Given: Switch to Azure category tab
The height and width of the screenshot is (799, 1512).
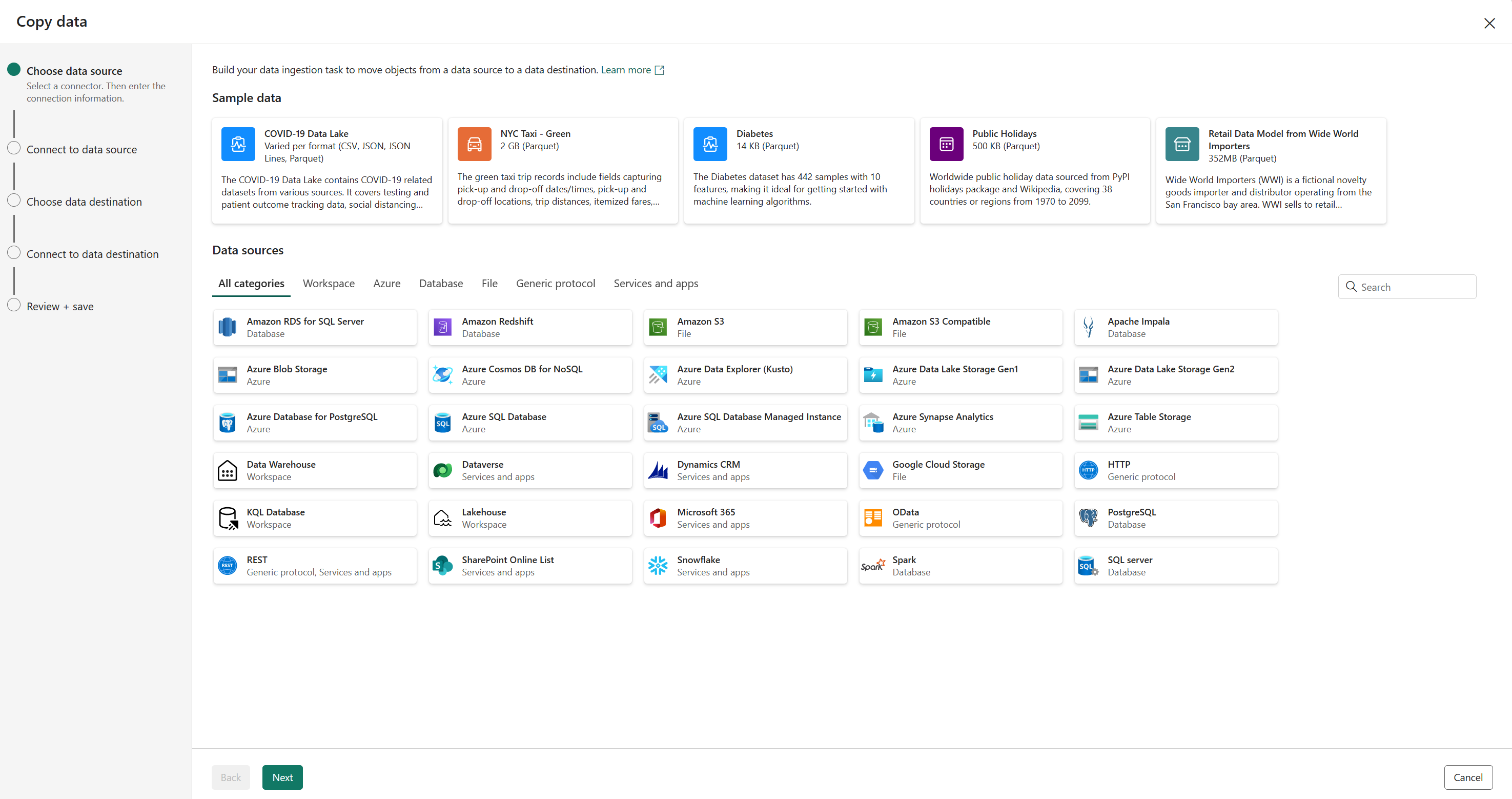Looking at the screenshot, I should tap(386, 283).
